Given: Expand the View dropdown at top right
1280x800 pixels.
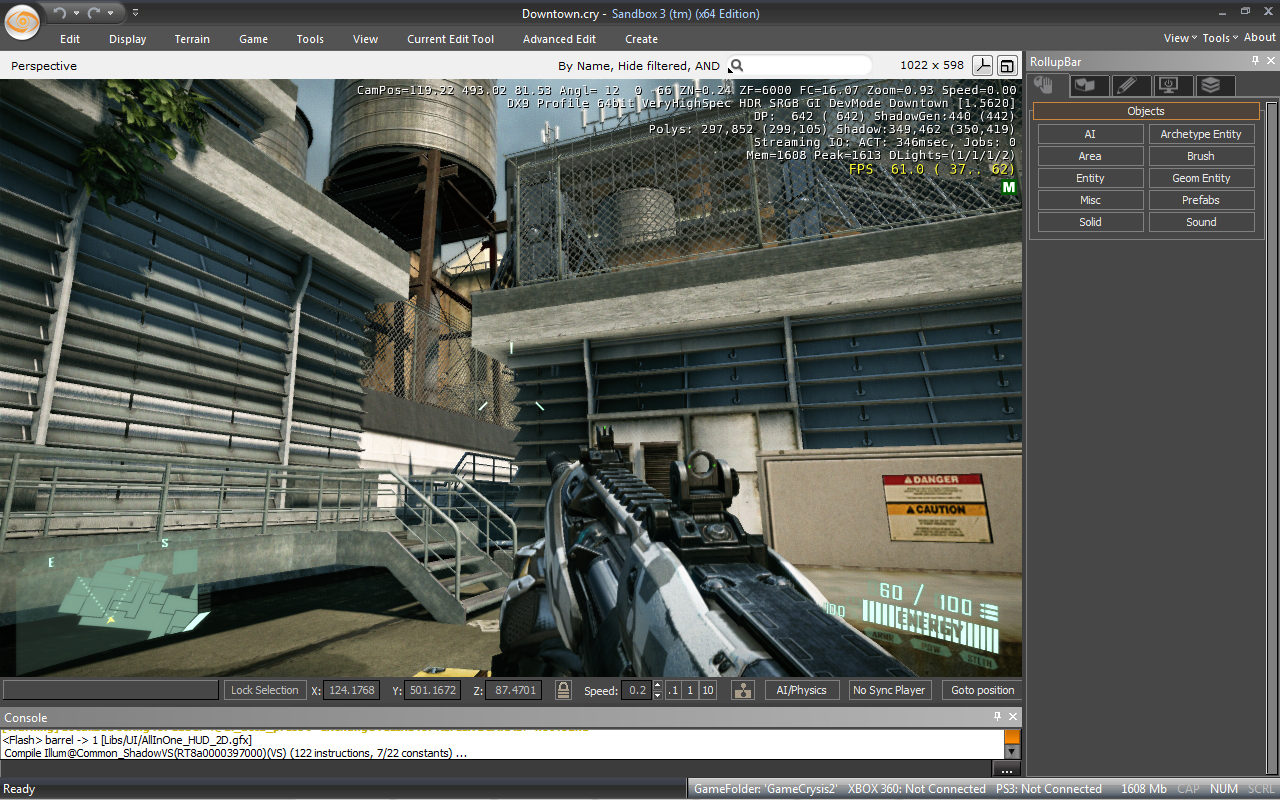Looking at the screenshot, I should 1180,38.
